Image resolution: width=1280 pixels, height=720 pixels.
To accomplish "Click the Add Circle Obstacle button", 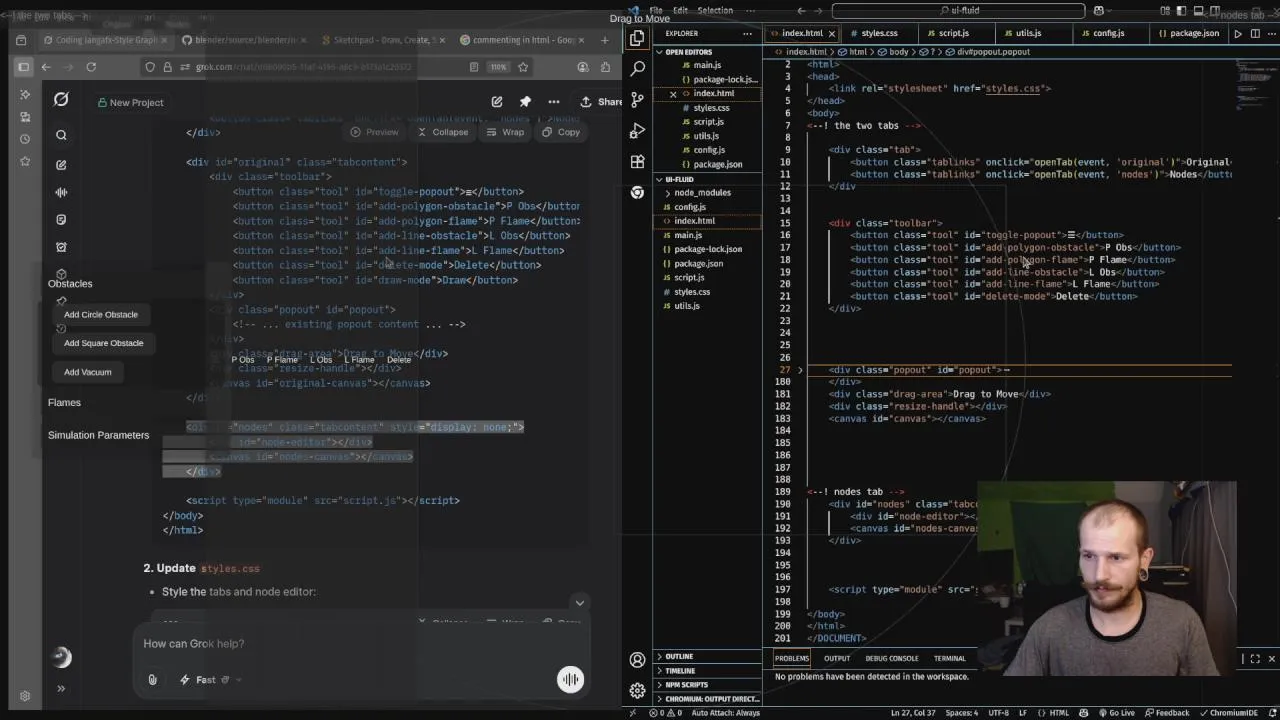I will click(101, 315).
